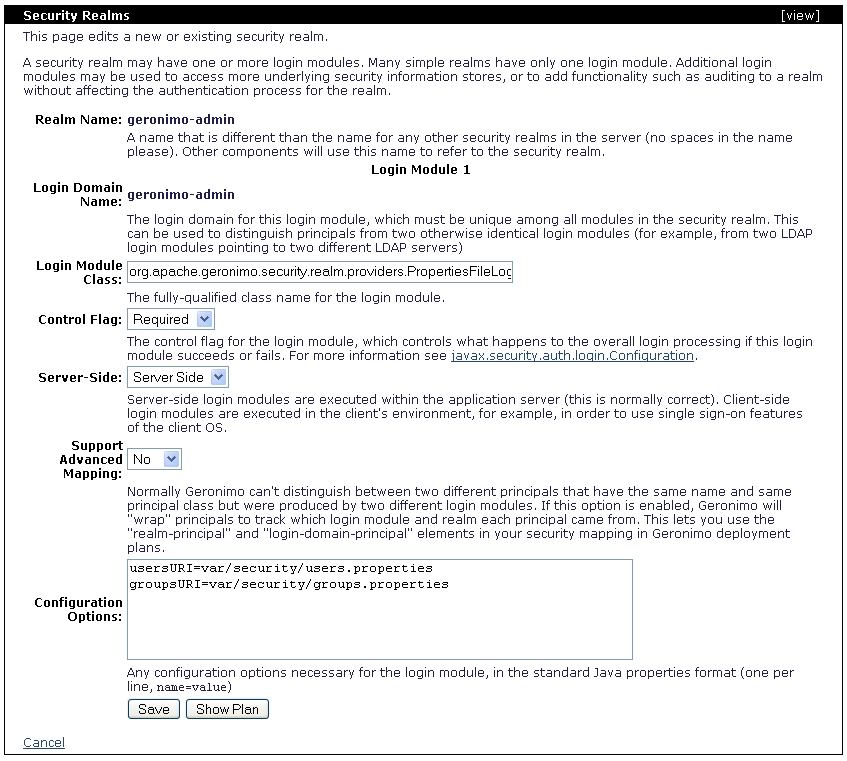Click the 'Login Module Class:' label
Screen dimensions: 847x761
point(79,272)
